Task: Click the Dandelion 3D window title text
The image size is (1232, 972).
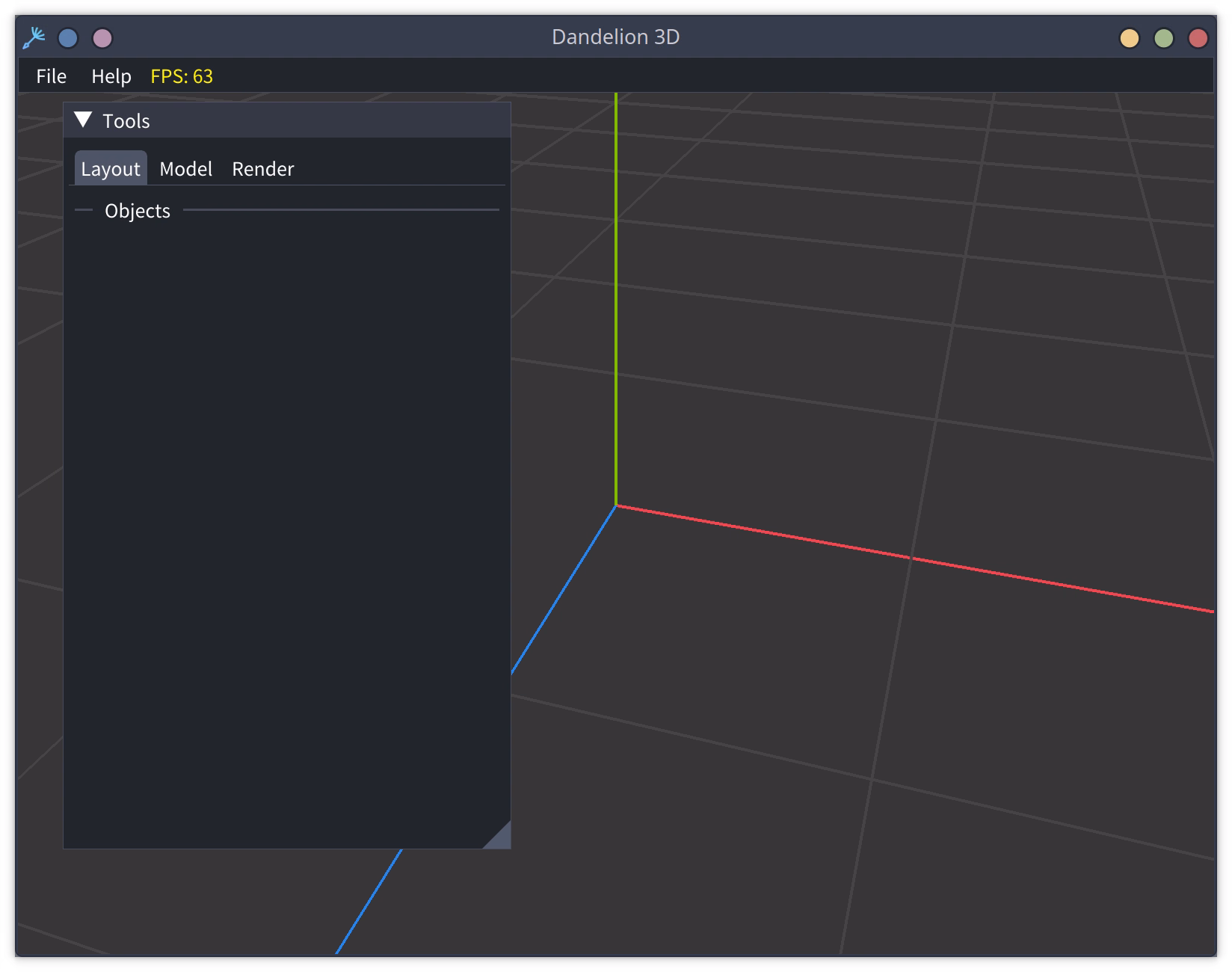Action: [x=616, y=37]
